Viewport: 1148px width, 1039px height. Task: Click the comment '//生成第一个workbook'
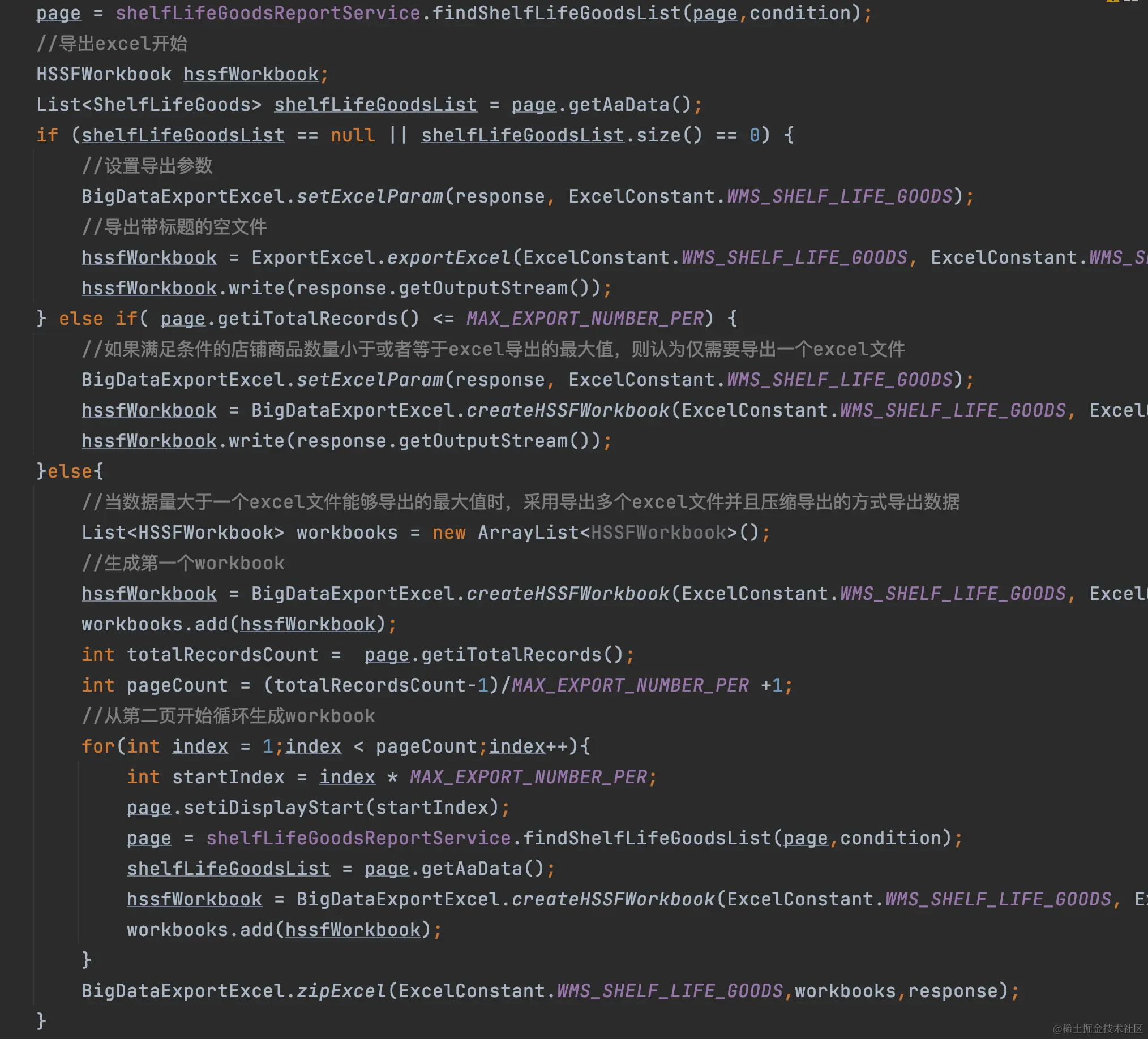182,563
